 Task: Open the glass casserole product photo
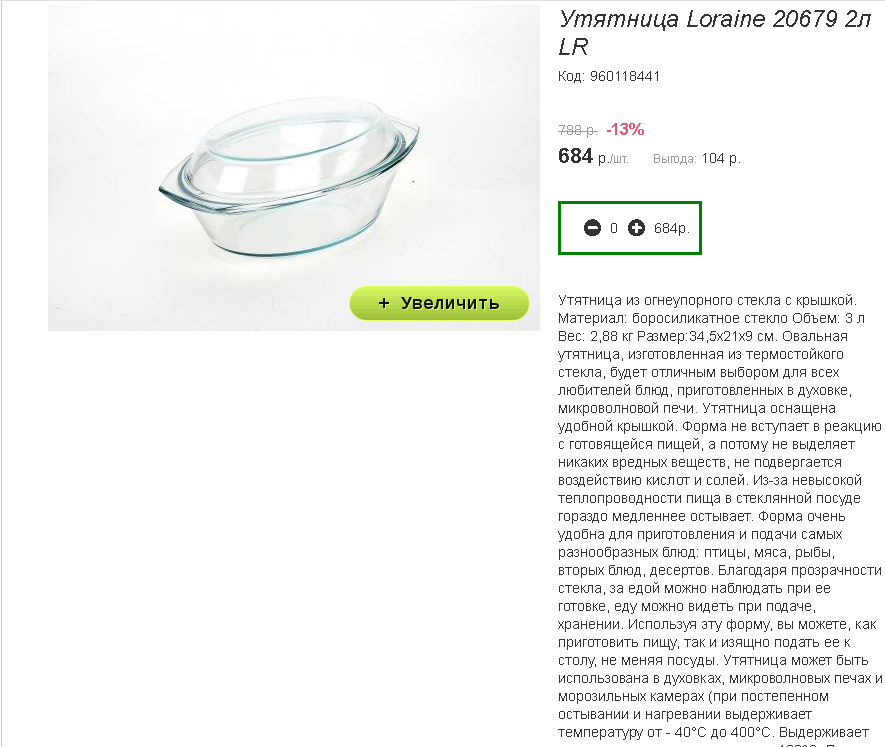point(293,168)
